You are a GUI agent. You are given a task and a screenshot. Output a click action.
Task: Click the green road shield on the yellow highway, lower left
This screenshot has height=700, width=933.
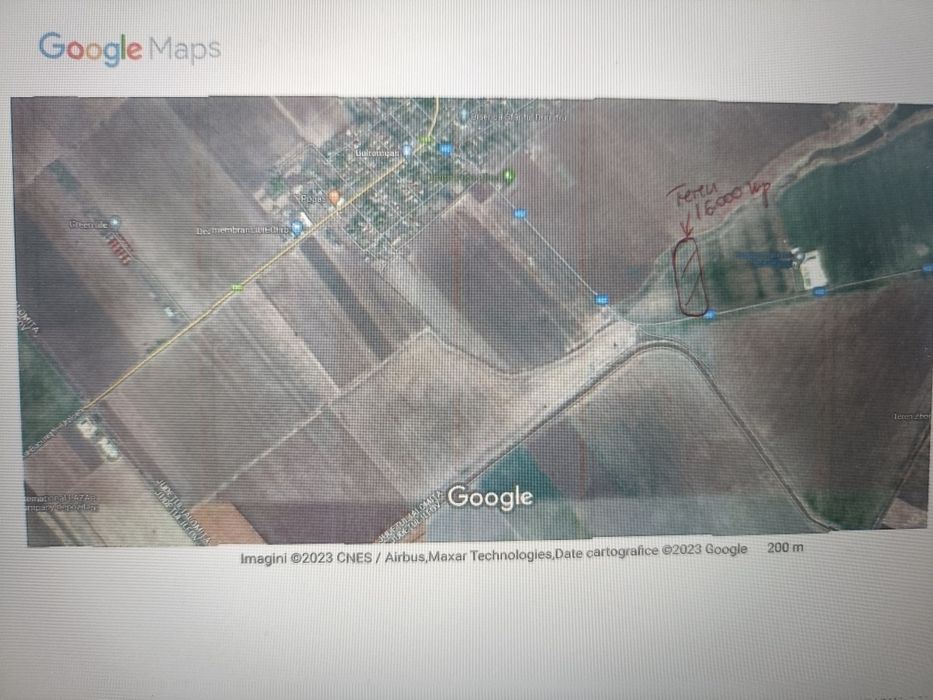pyautogui.click(x=237, y=288)
